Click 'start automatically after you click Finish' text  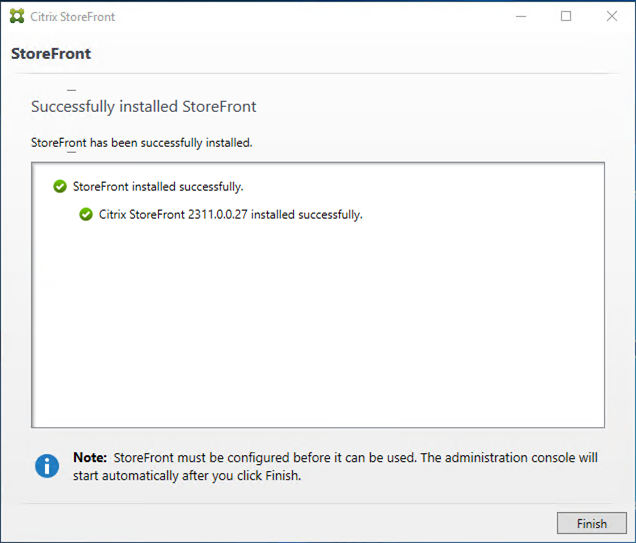[187, 475]
